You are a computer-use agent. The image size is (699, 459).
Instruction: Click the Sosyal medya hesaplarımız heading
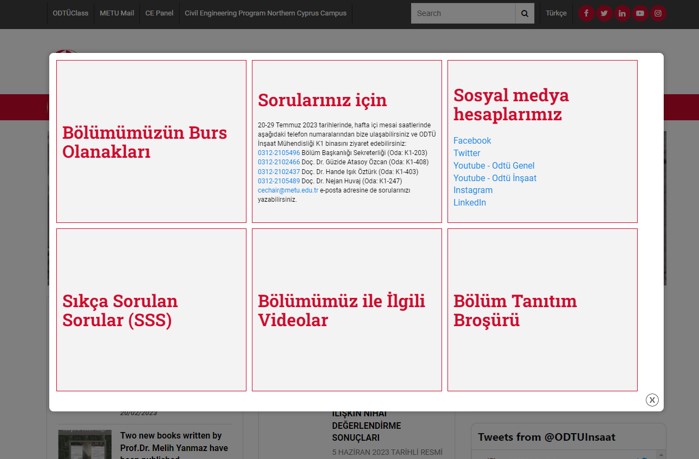click(511, 105)
